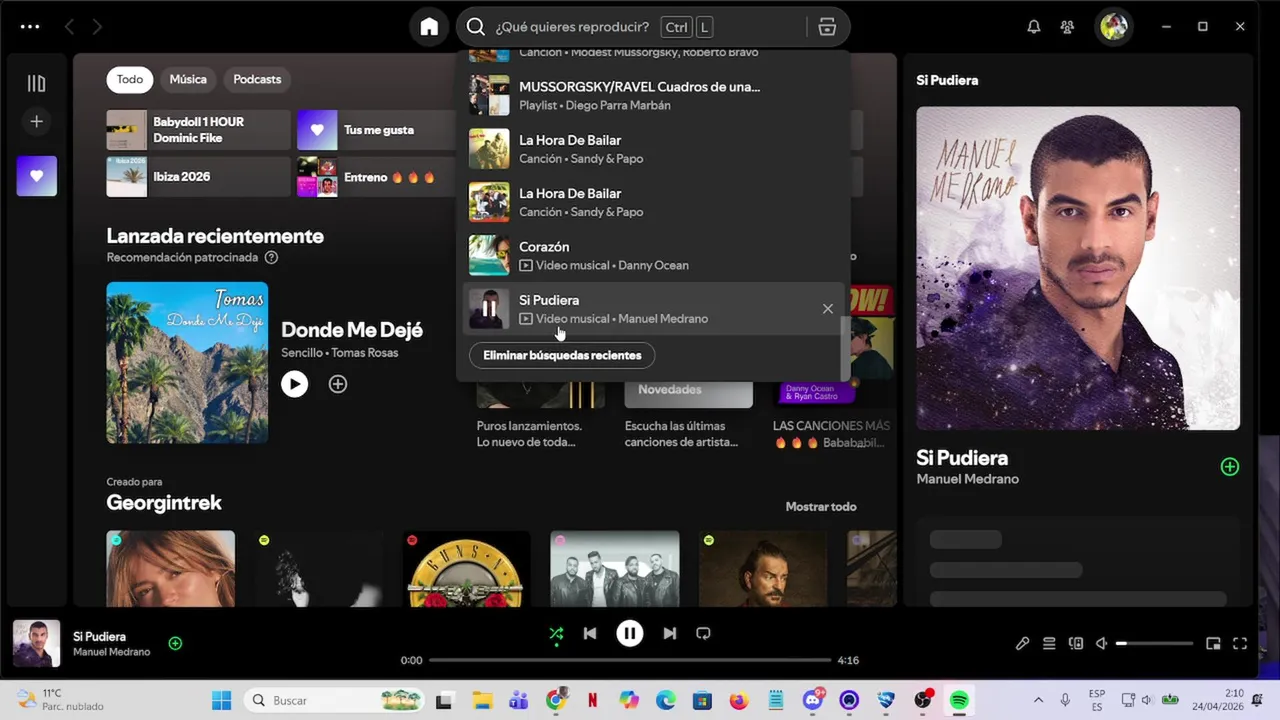Image resolution: width=1280 pixels, height=720 pixels.
Task: Mute with the volume speaker icon
Action: (1101, 644)
